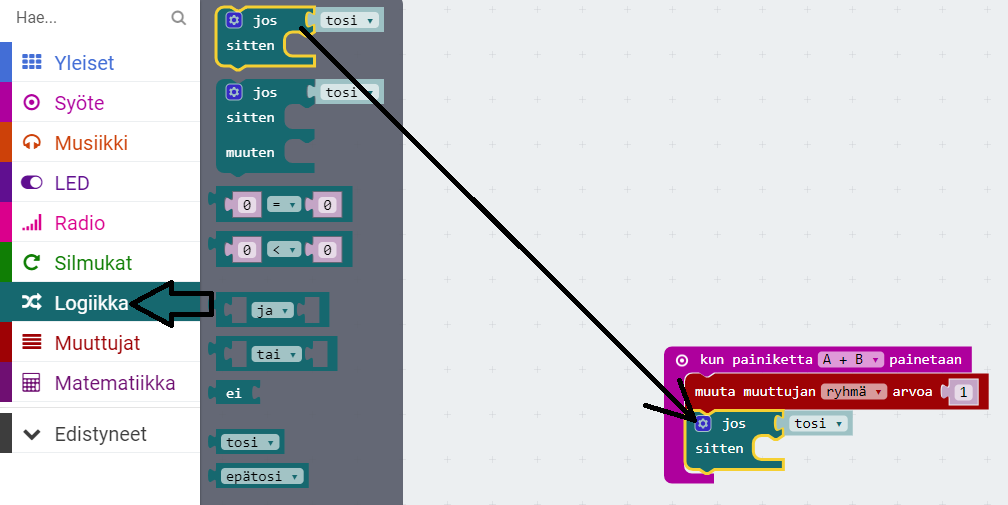Select the Logiikka category
The image size is (1008, 505).
(90, 303)
